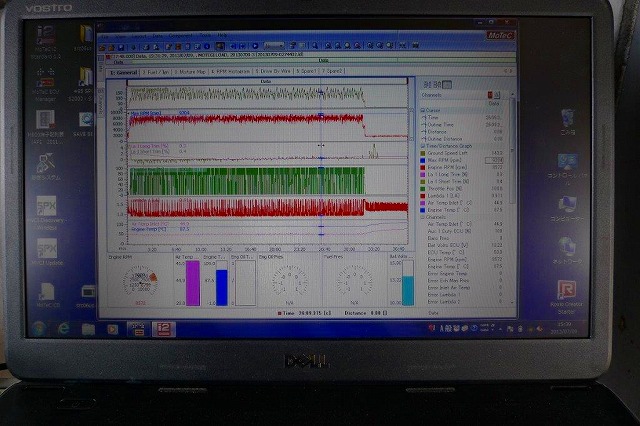The height and width of the screenshot is (426, 640).
Task: Open the toolbar combo box dropdown
Action: [274, 46]
